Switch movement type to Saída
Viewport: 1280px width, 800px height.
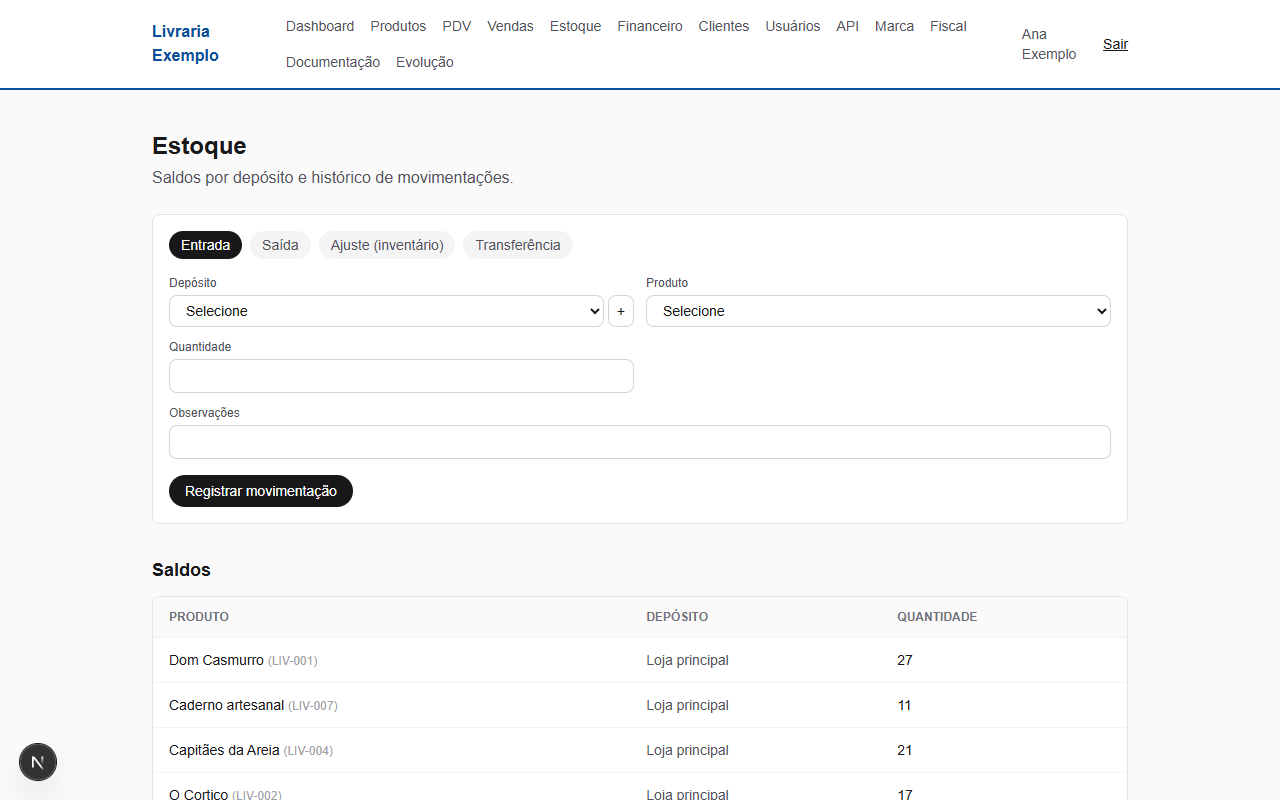280,245
